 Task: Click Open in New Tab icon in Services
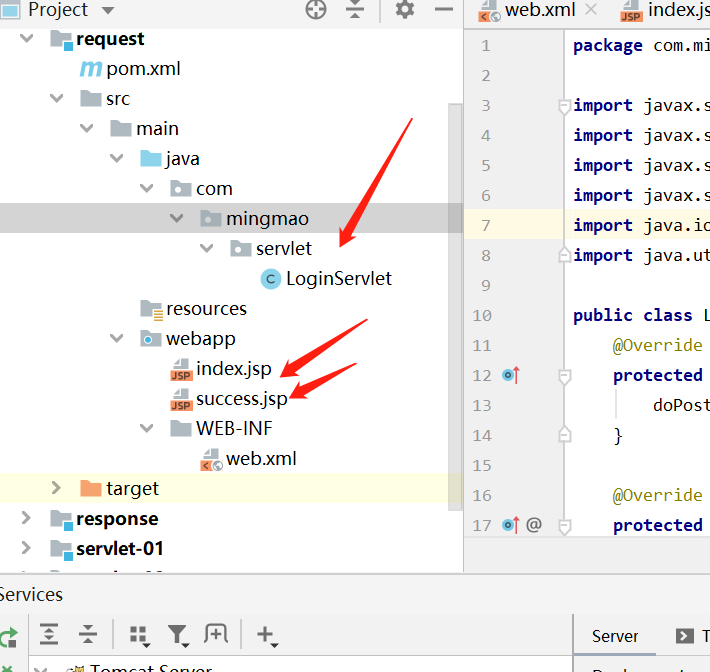(x=216, y=634)
